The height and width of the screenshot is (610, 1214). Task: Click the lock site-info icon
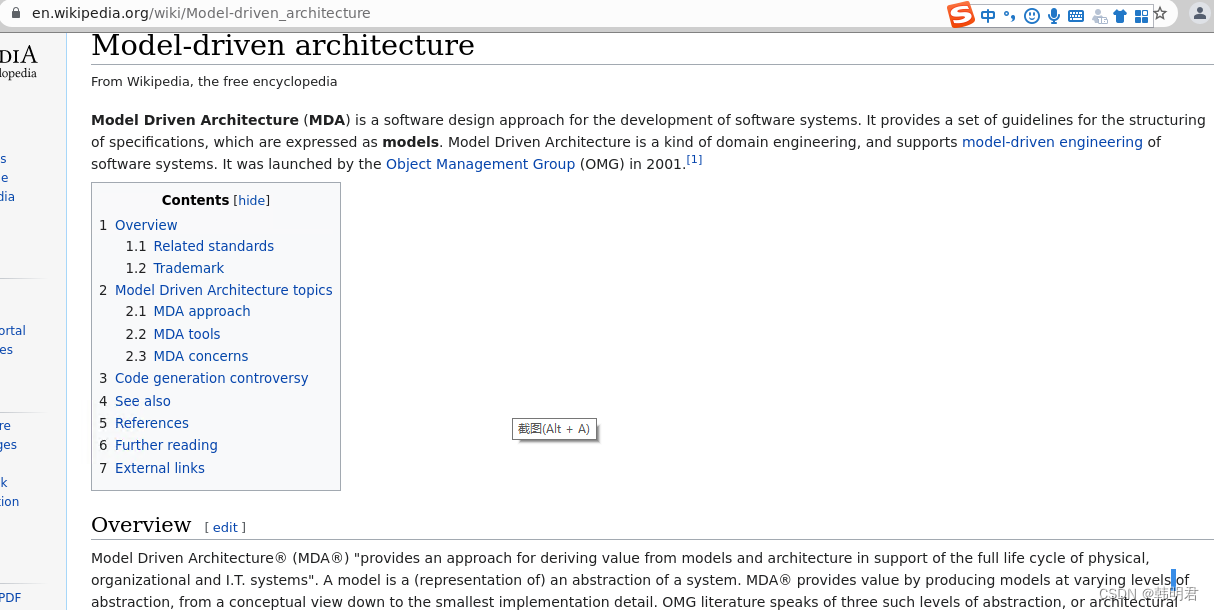[15, 13]
